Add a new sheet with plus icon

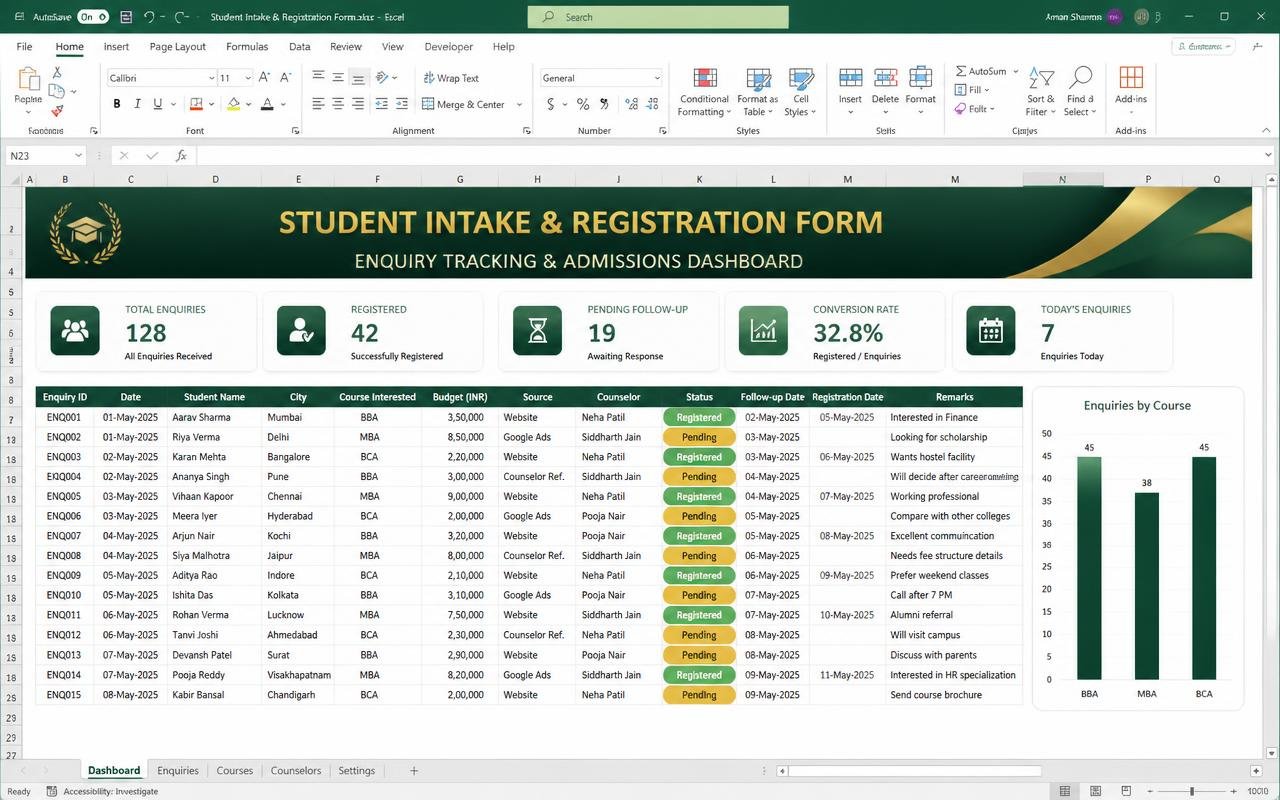pyautogui.click(x=414, y=771)
